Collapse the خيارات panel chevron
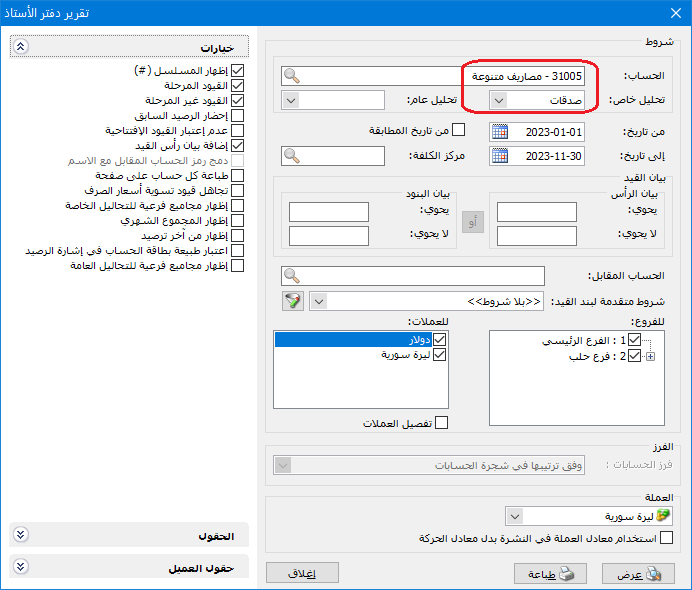Screen dimensions: 692x590 click(x=21, y=46)
